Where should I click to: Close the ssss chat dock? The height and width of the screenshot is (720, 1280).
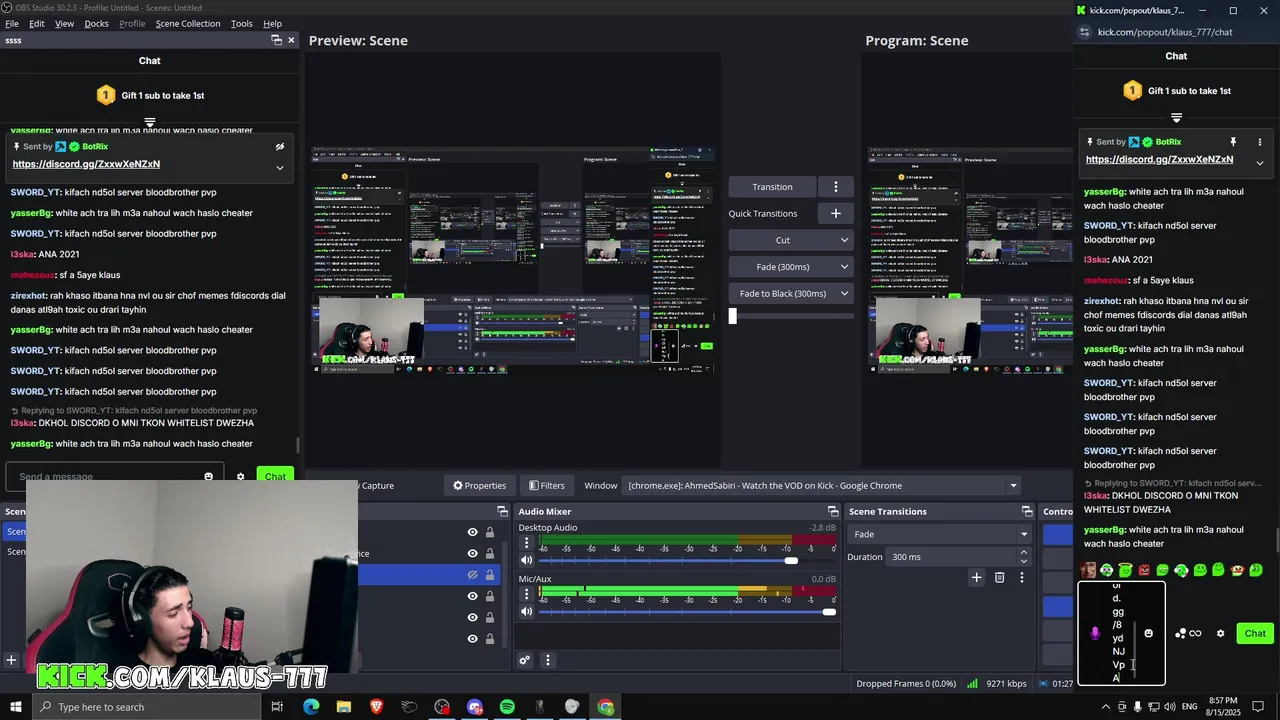(x=291, y=40)
